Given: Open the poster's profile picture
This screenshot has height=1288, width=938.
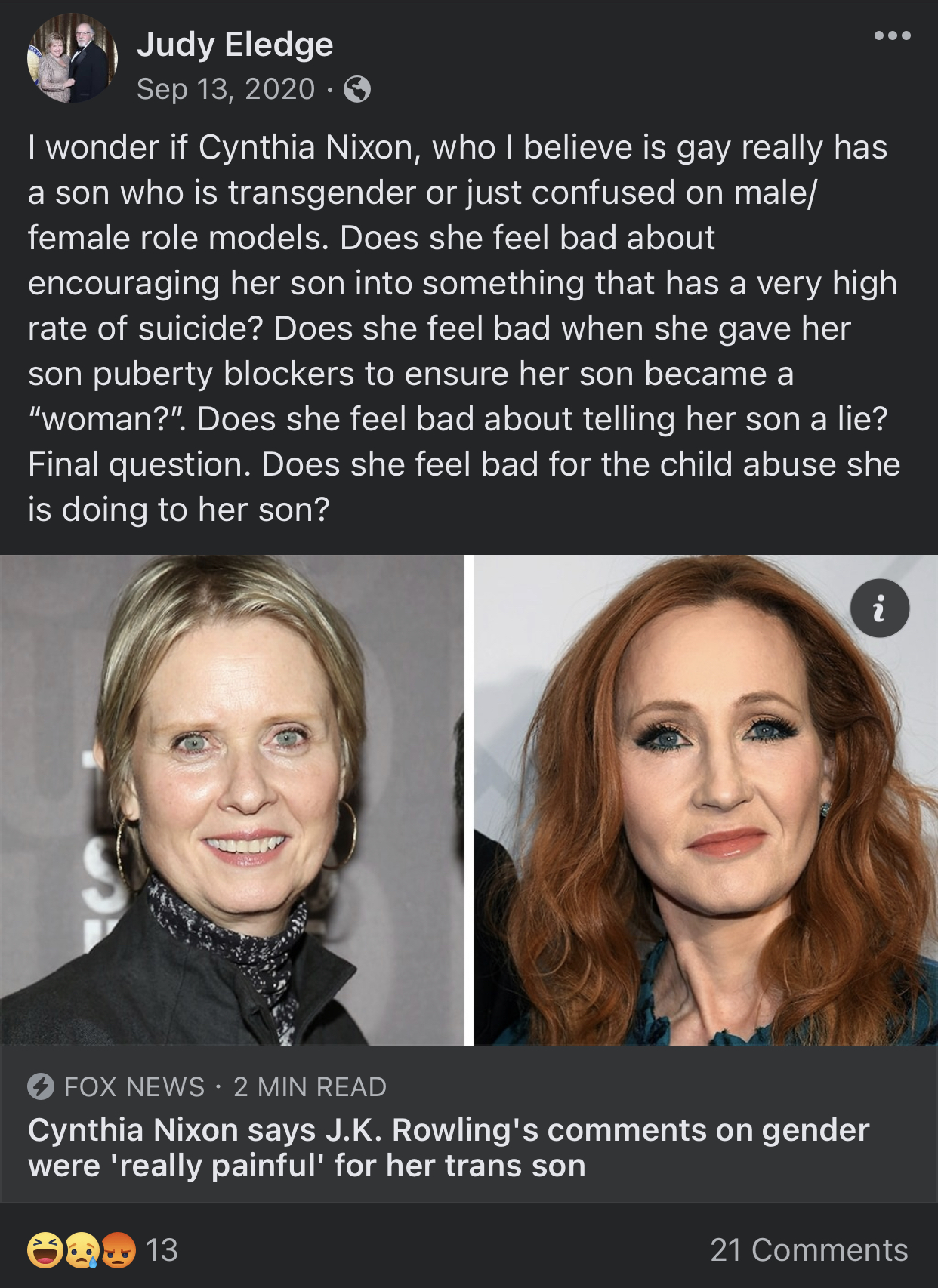Looking at the screenshot, I should [73, 57].
